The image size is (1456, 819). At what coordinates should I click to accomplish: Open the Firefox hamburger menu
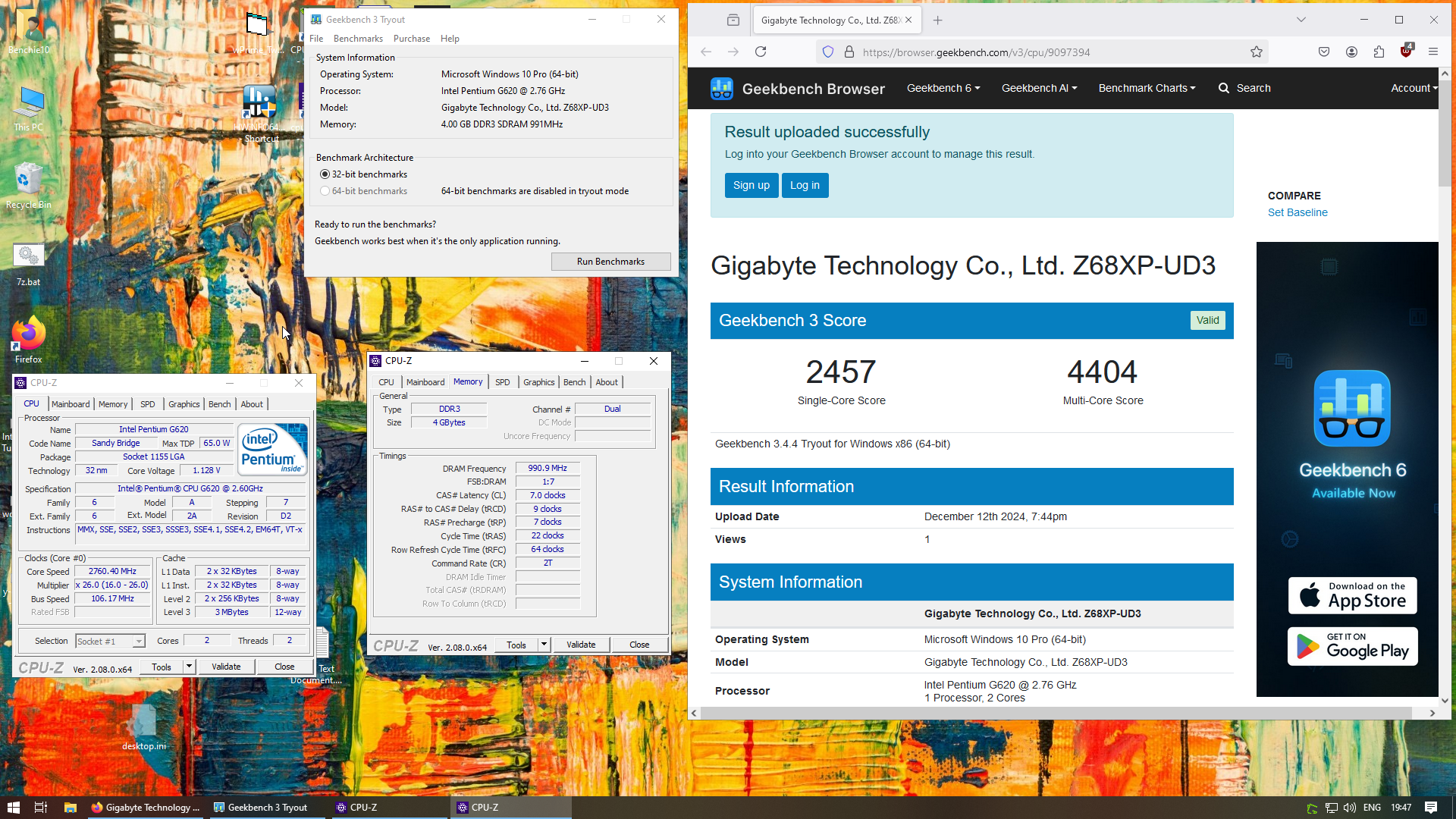(x=1433, y=52)
